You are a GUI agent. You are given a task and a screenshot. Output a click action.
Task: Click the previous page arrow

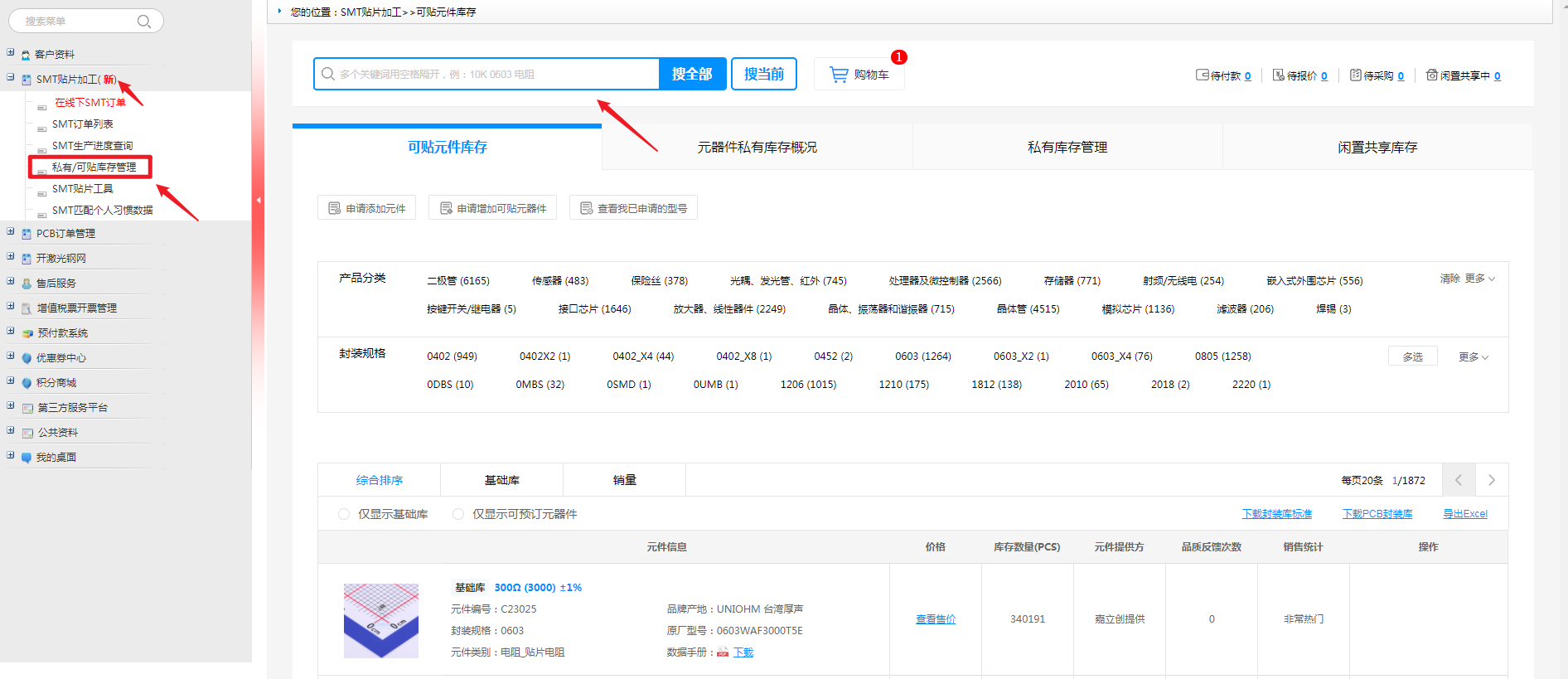point(1459,480)
